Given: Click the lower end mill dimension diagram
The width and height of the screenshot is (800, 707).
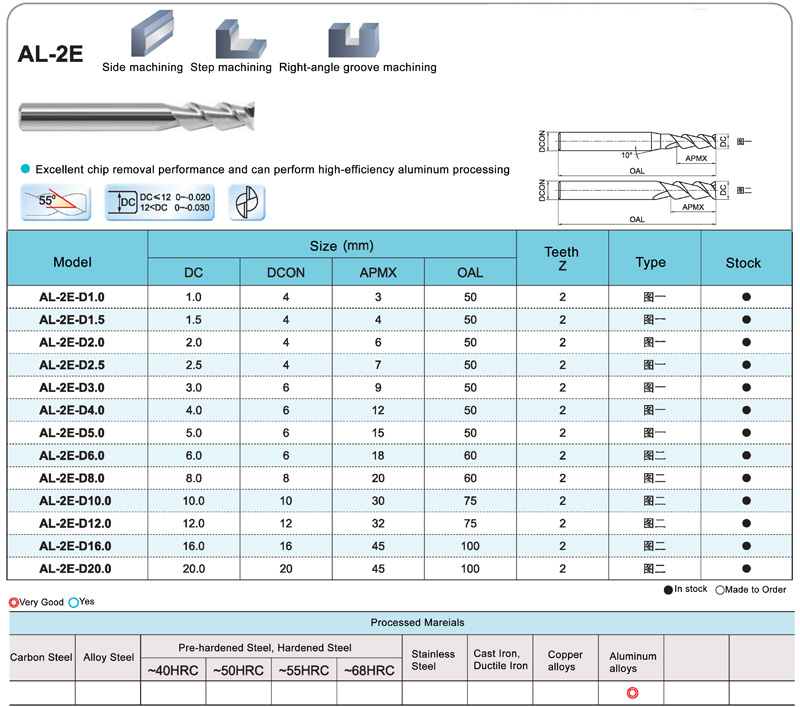Looking at the screenshot, I should point(638,201).
